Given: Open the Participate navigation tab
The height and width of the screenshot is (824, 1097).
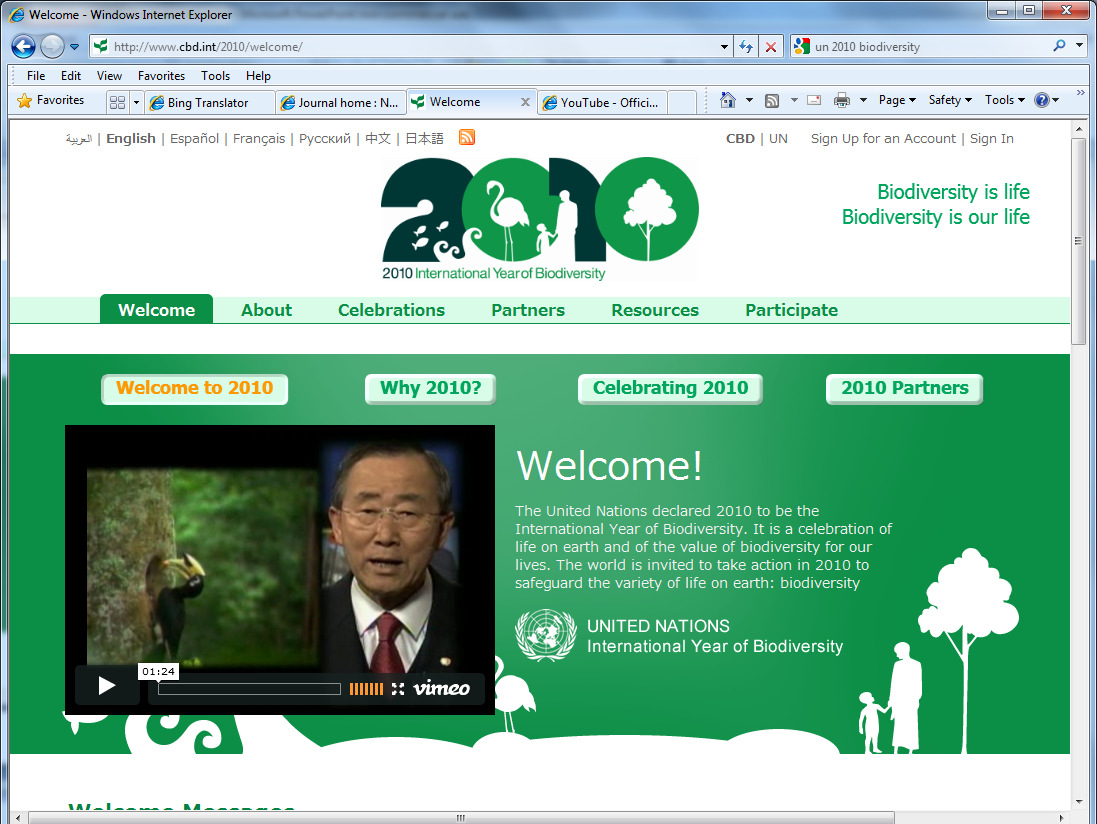Looking at the screenshot, I should point(791,310).
